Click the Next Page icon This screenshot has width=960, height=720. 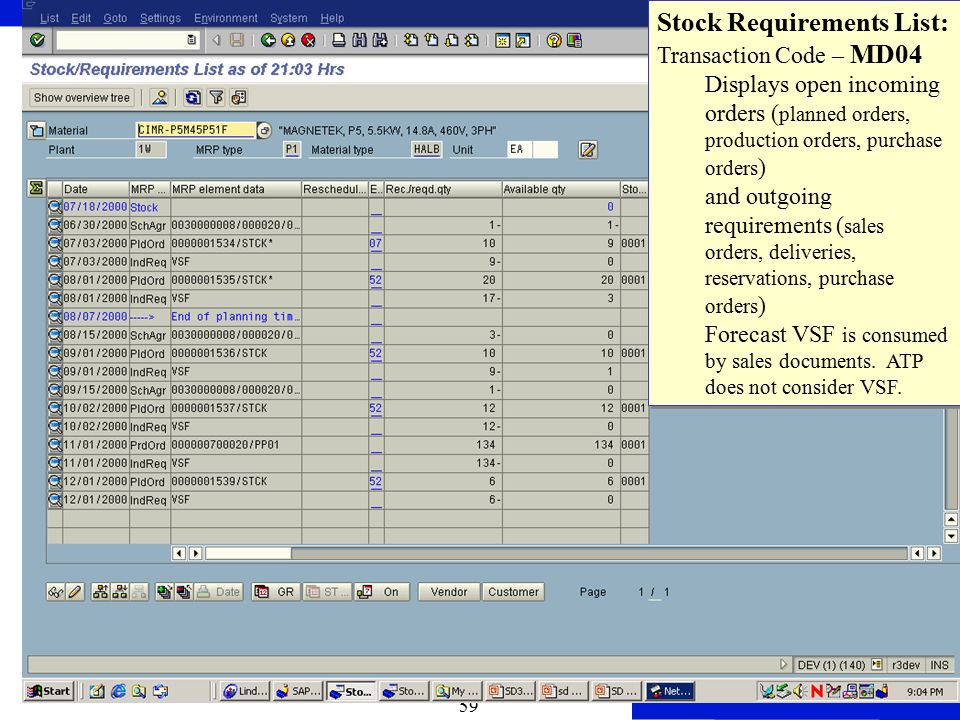451,40
